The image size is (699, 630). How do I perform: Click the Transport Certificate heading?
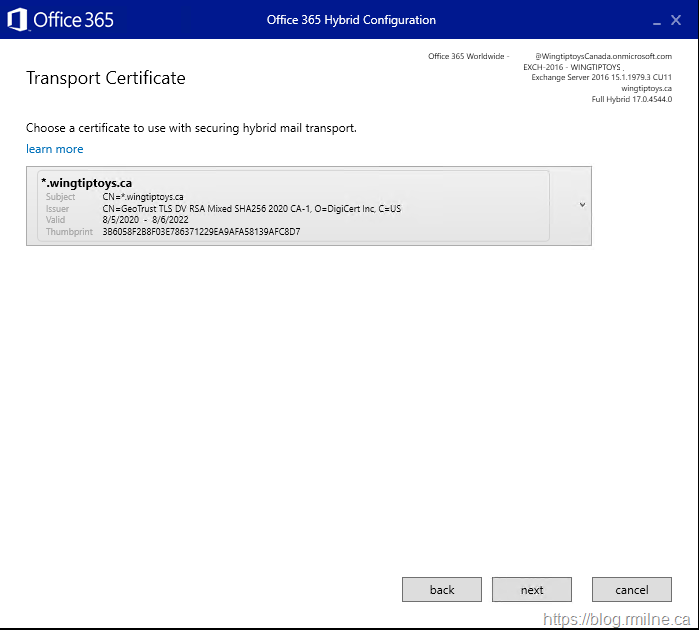tap(105, 78)
